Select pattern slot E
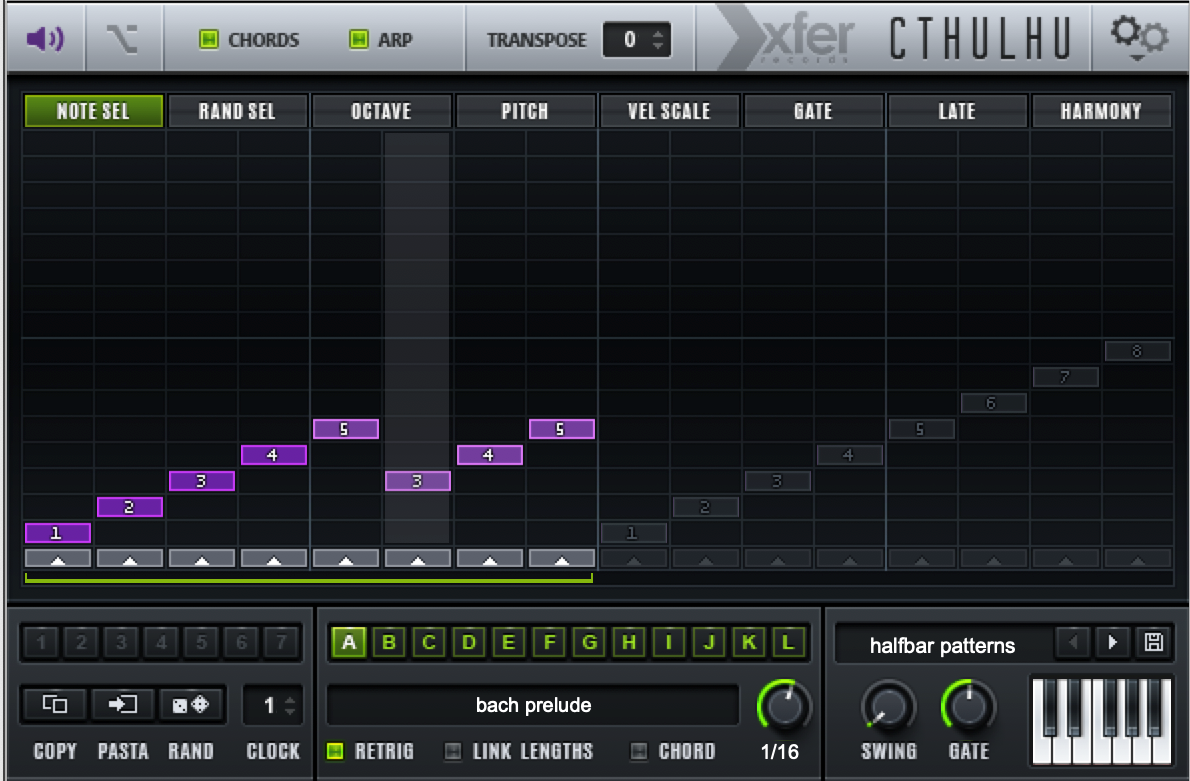 point(508,642)
